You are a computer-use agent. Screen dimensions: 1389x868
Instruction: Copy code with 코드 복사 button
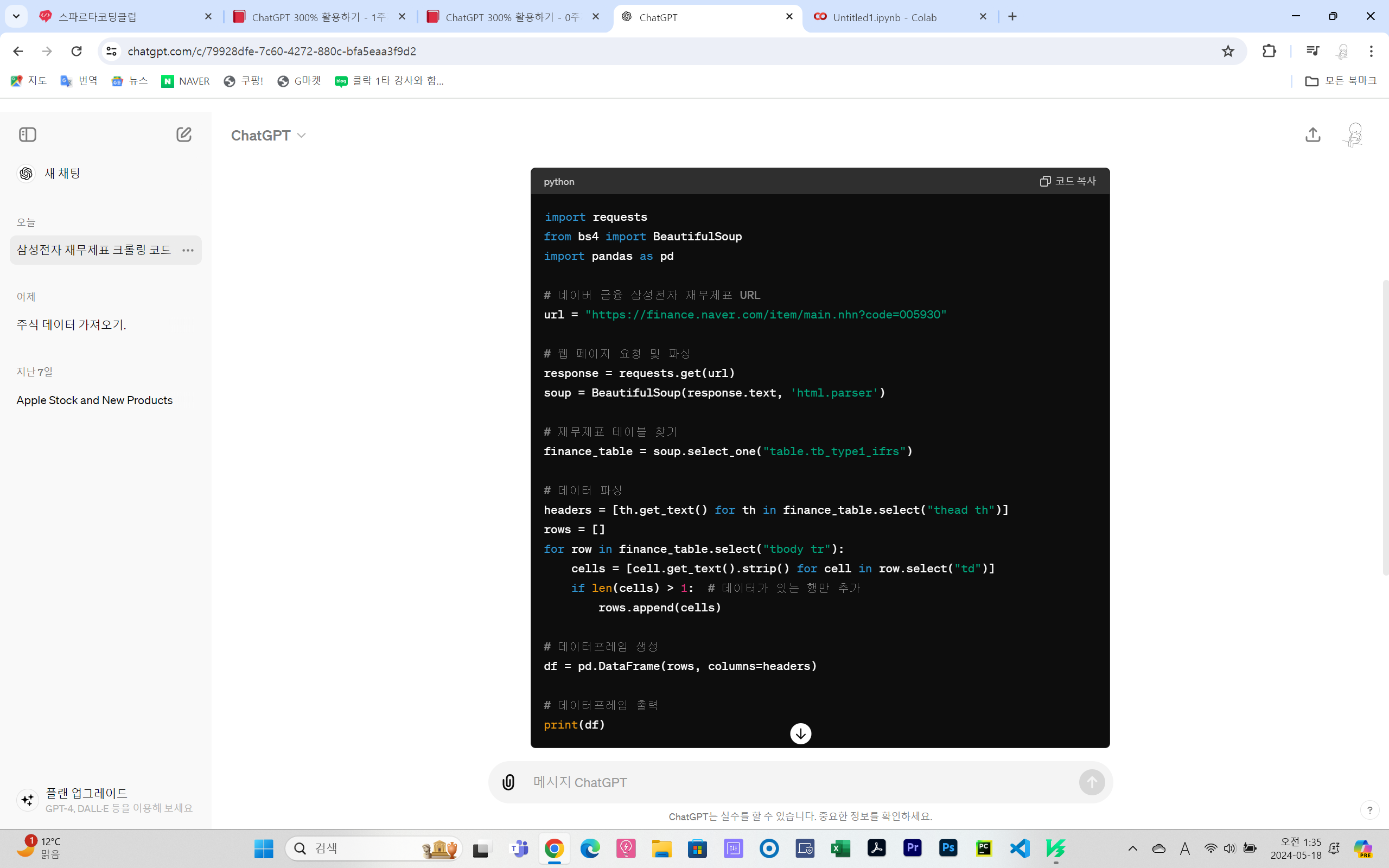click(1068, 181)
